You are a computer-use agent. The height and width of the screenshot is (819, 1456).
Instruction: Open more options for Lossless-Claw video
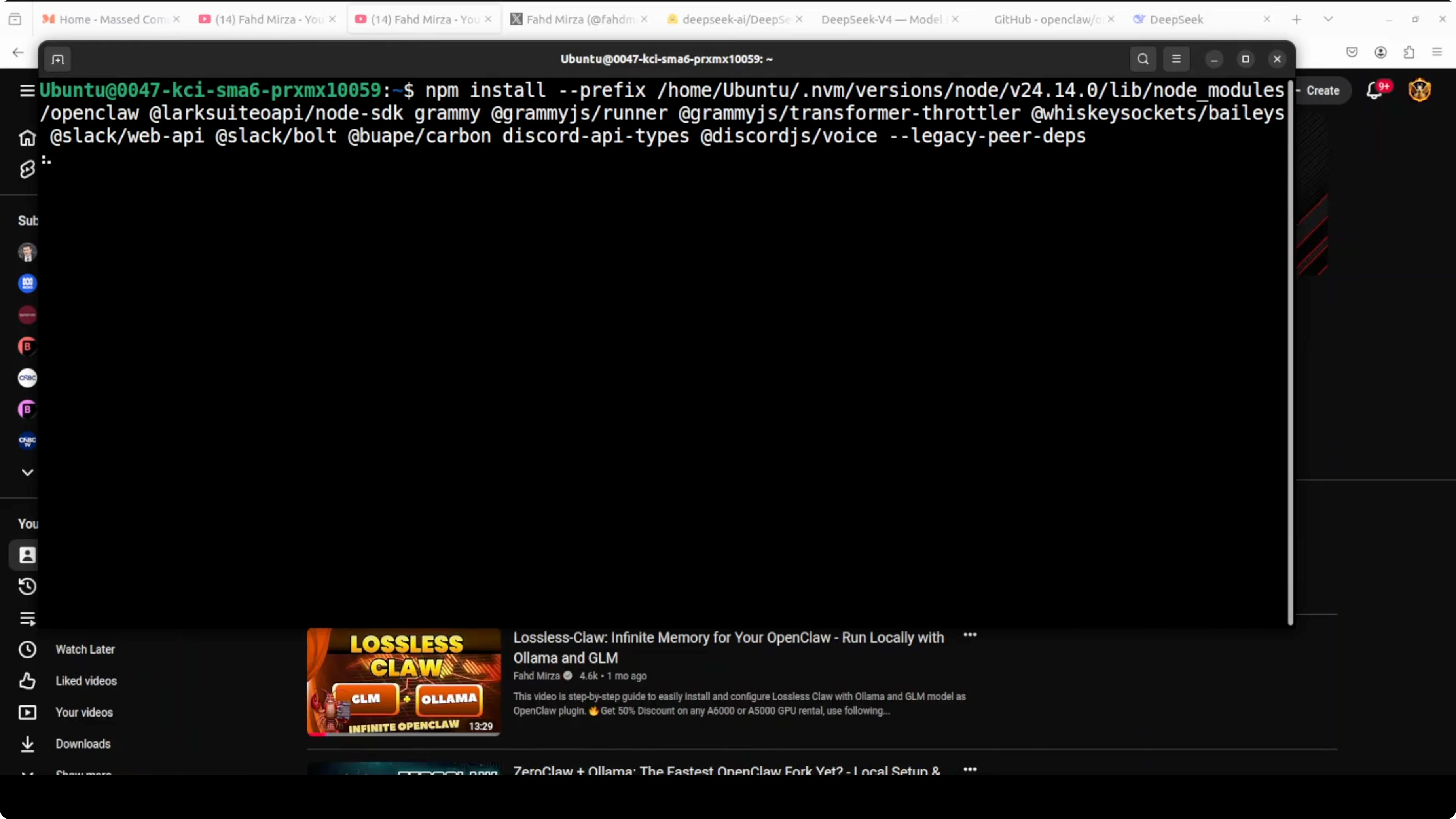[970, 635]
